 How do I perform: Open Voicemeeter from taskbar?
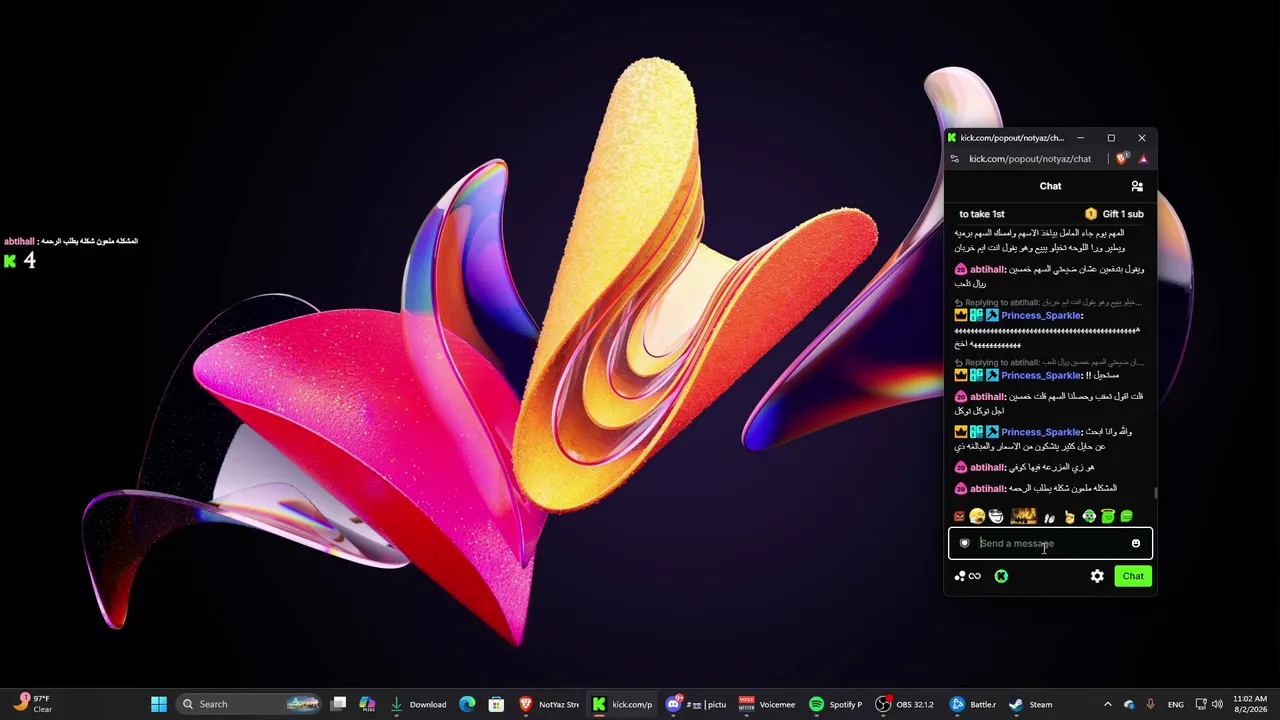(x=766, y=704)
